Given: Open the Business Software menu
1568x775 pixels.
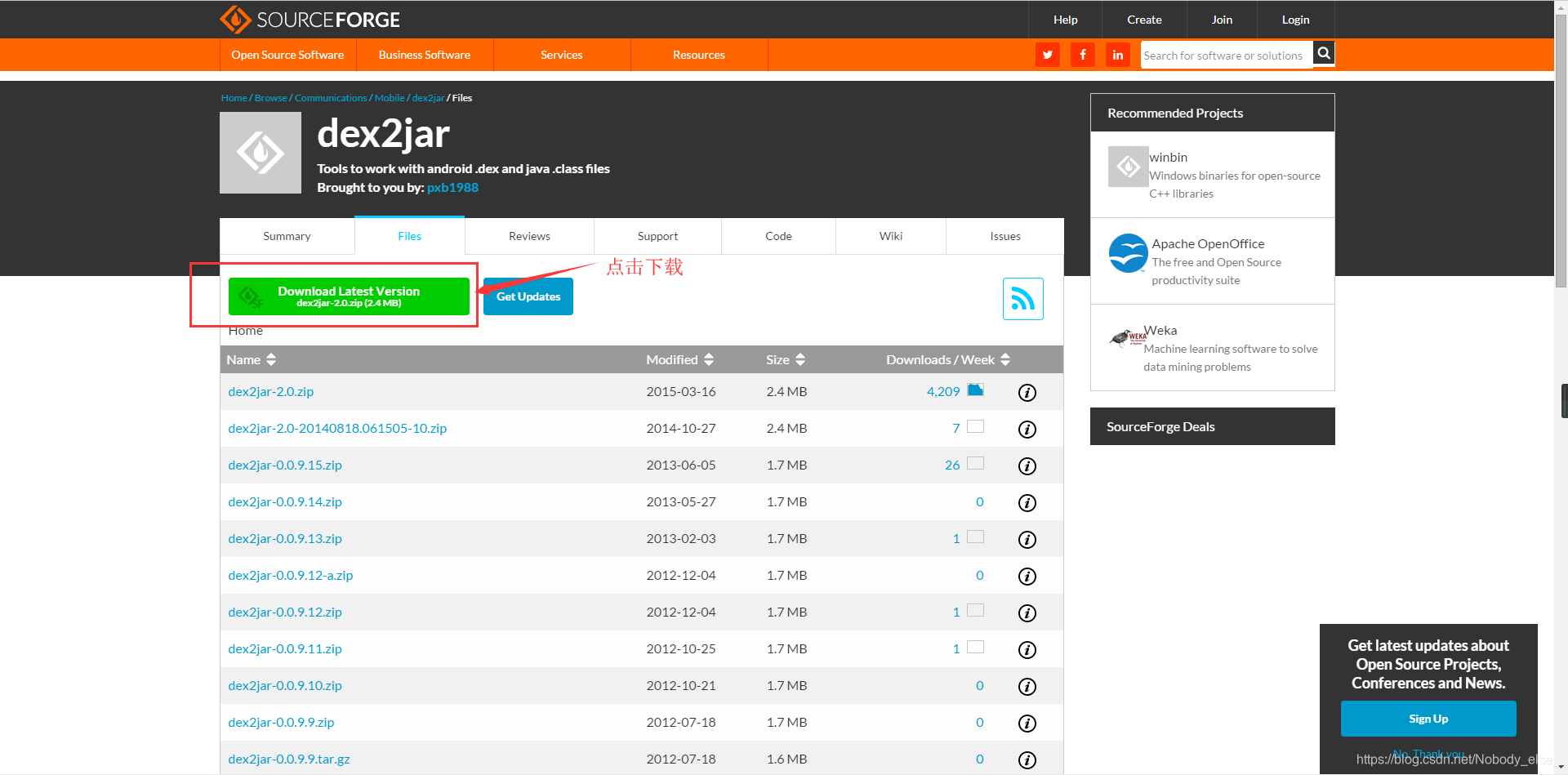Looking at the screenshot, I should (x=425, y=55).
